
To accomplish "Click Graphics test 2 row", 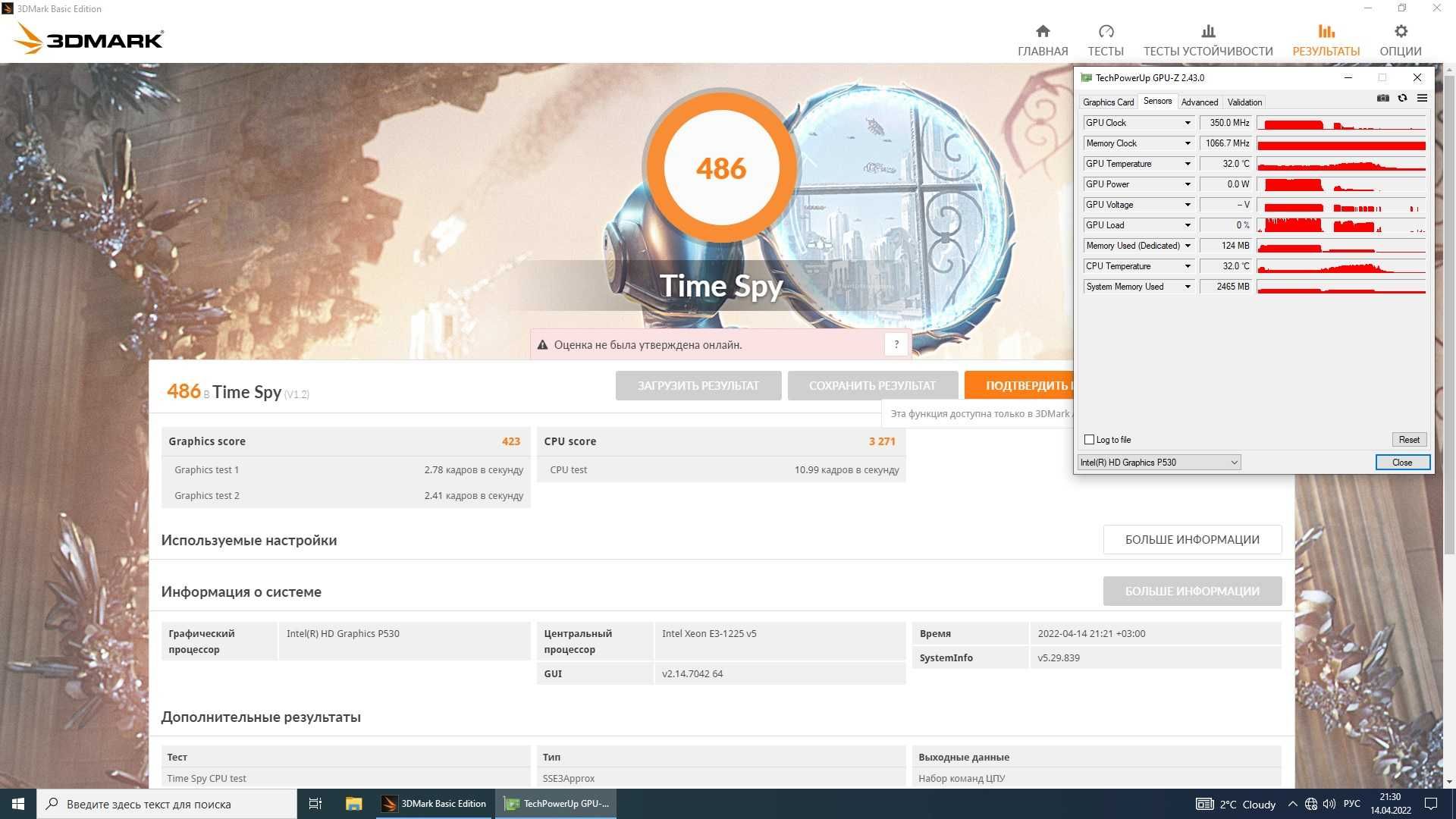I will tap(346, 496).
